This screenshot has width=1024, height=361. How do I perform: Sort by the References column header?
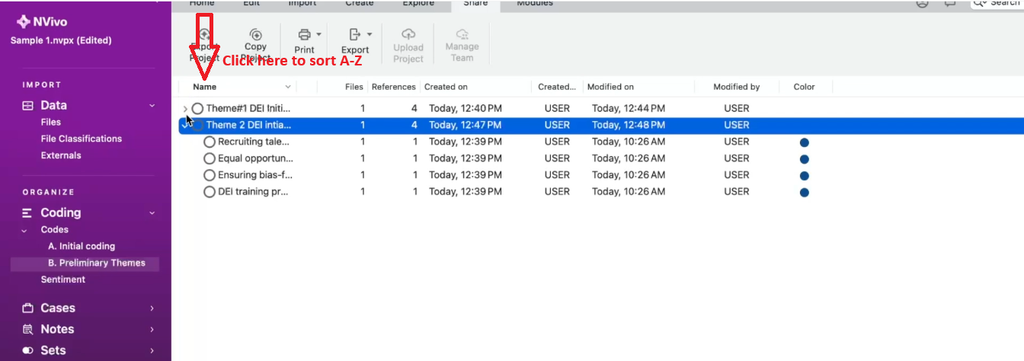393,87
